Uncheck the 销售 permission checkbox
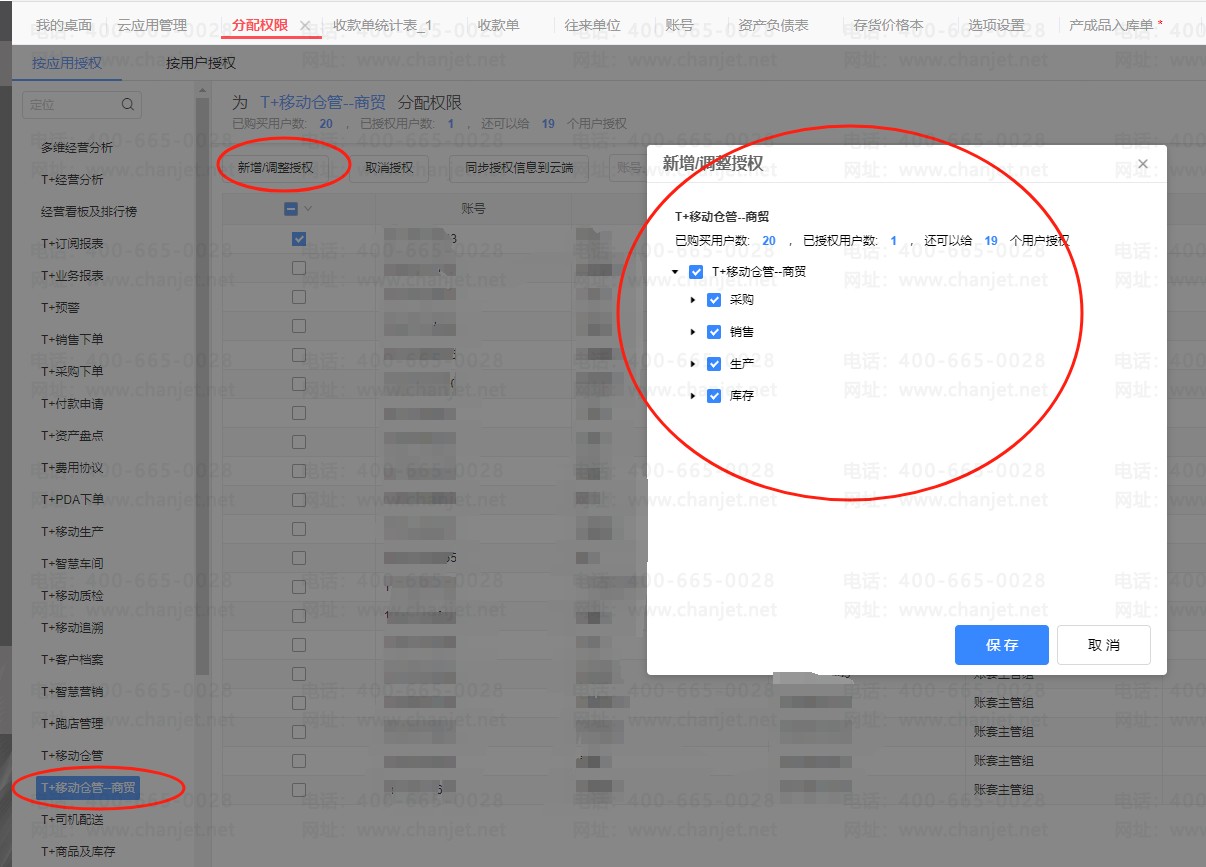This screenshot has height=867, width=1206. point(714,332)
